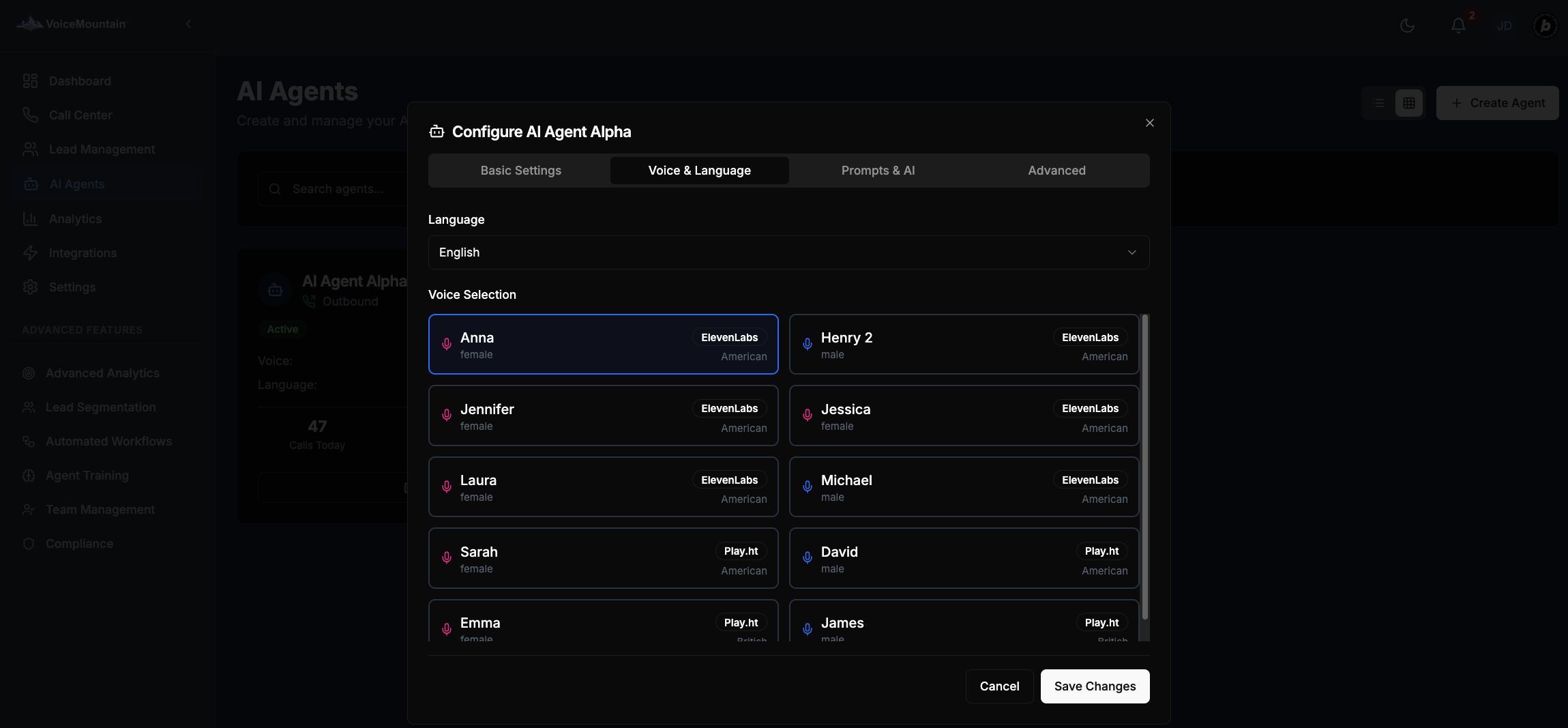Open Automated Workflows link in sidebar
Viewport: 1568px width, 728px height.
108,441
